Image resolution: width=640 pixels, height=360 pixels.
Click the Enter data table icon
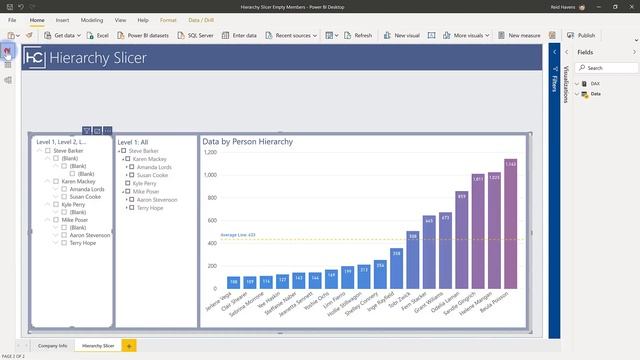[x=225, y=36]
